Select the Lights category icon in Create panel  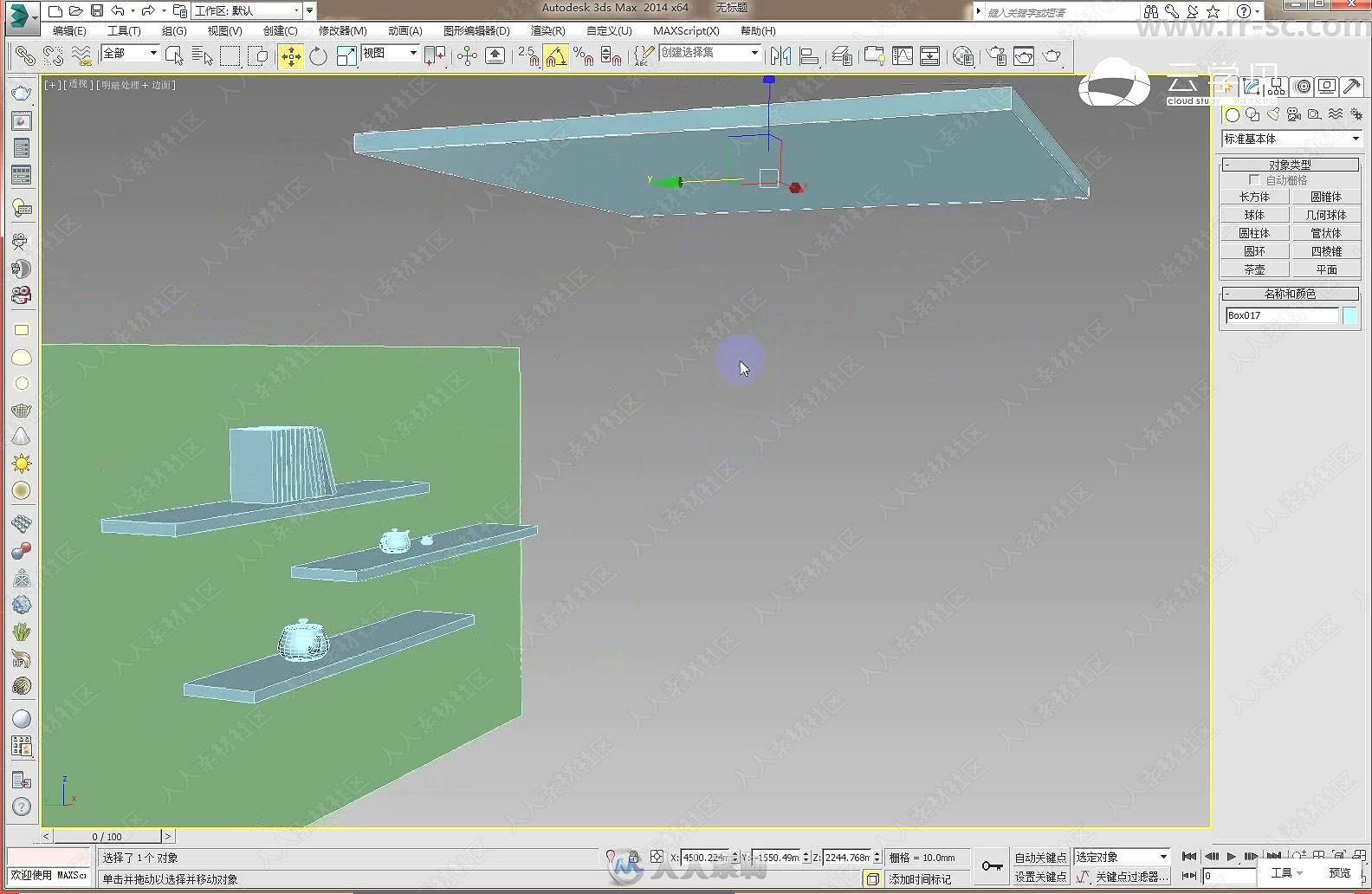pyautogui.click(x=1273, y=114)
